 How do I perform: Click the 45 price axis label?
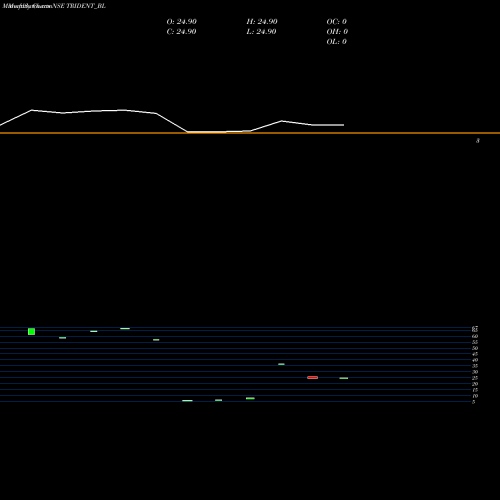click(475, 354)
